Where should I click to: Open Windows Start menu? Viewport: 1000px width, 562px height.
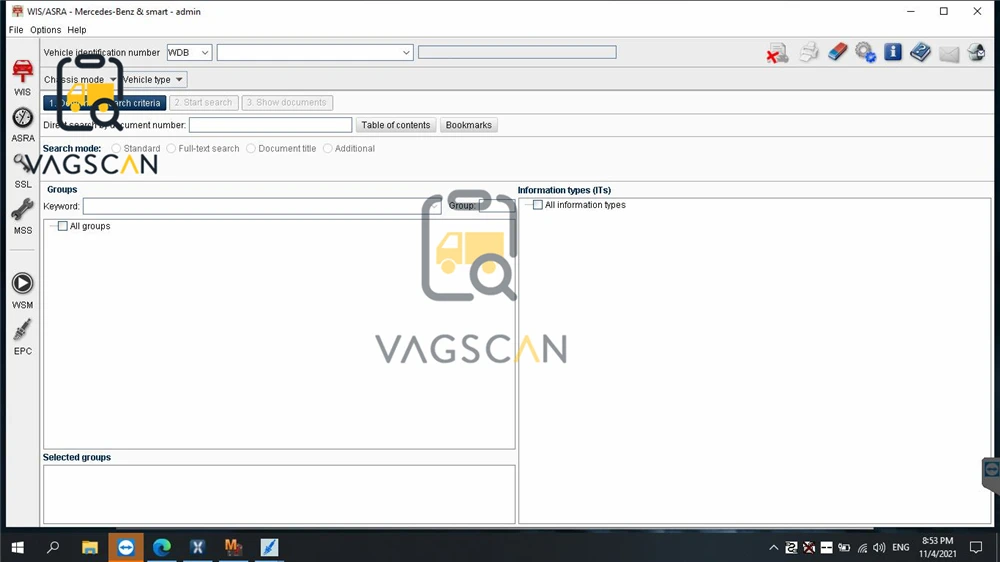coord(18,547)
